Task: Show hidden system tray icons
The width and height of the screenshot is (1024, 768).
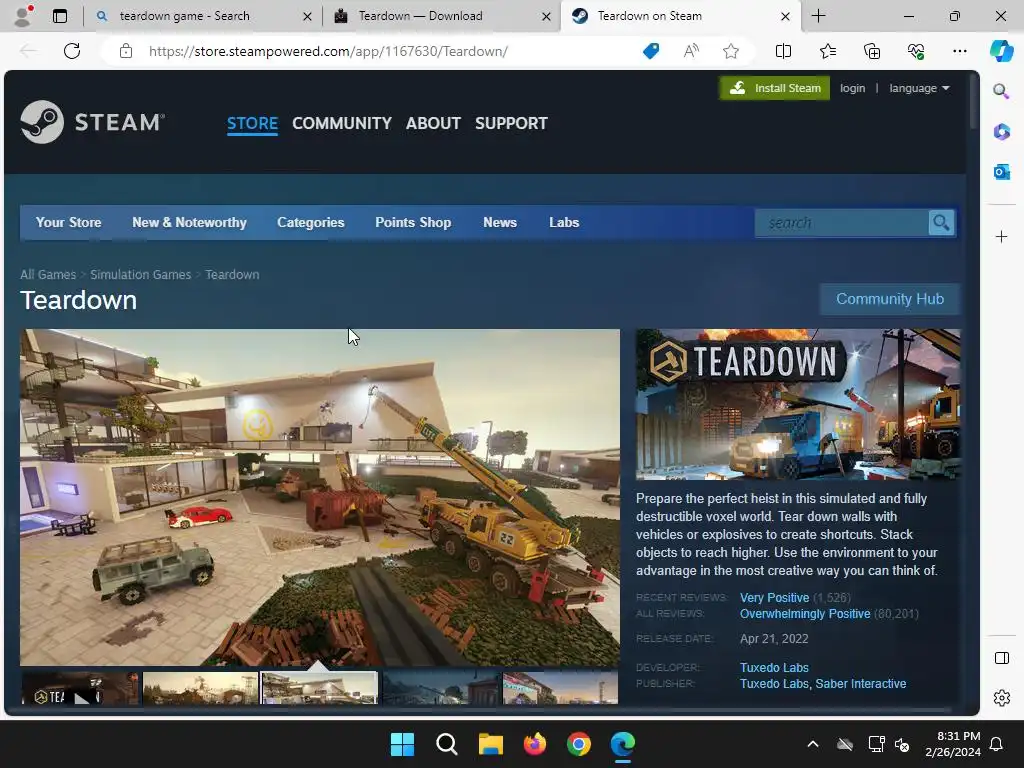Action: pyautogui.click(x=812, y=744)
